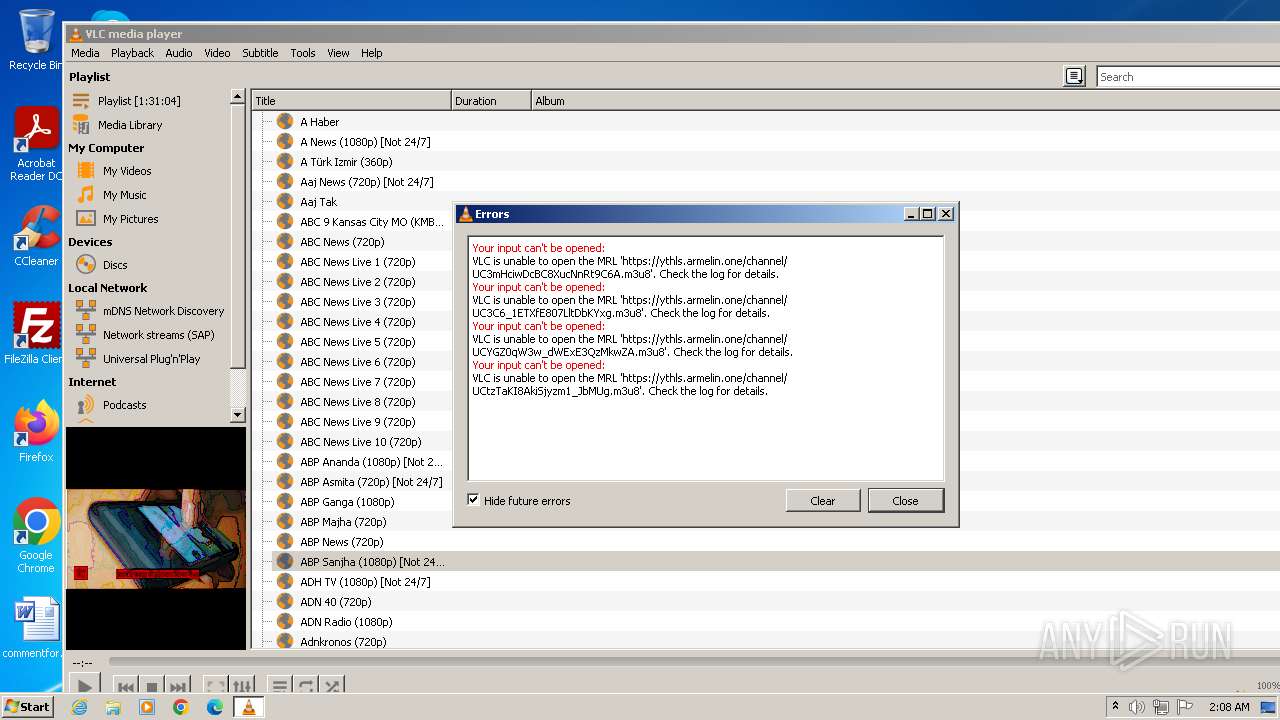The width and height of the screenshot is (1280, 720).
Task: Open the Media menu
Action: pyautogui.click(x=85, y=53)
